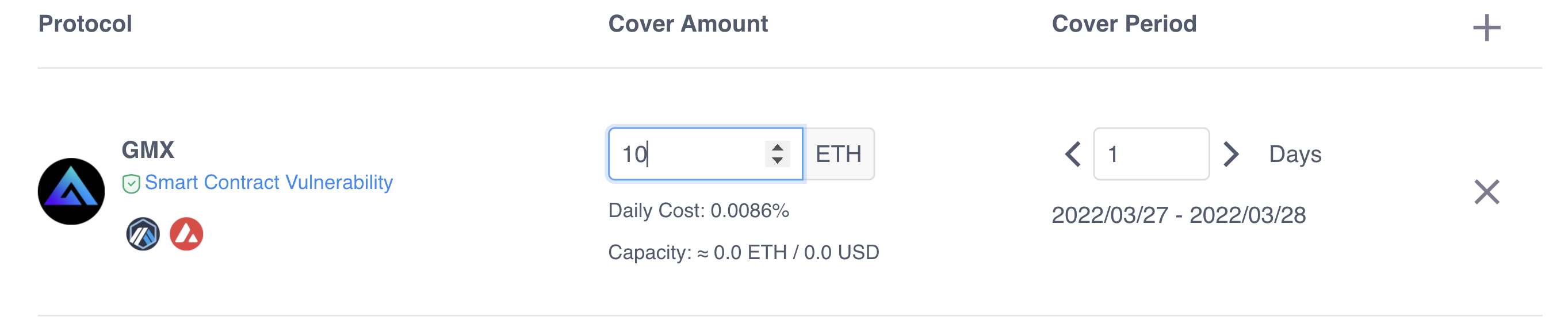Viewport: 1568px width, 332px height.
Task: Click the GMX protocol logo
Action: click(71, 191)
